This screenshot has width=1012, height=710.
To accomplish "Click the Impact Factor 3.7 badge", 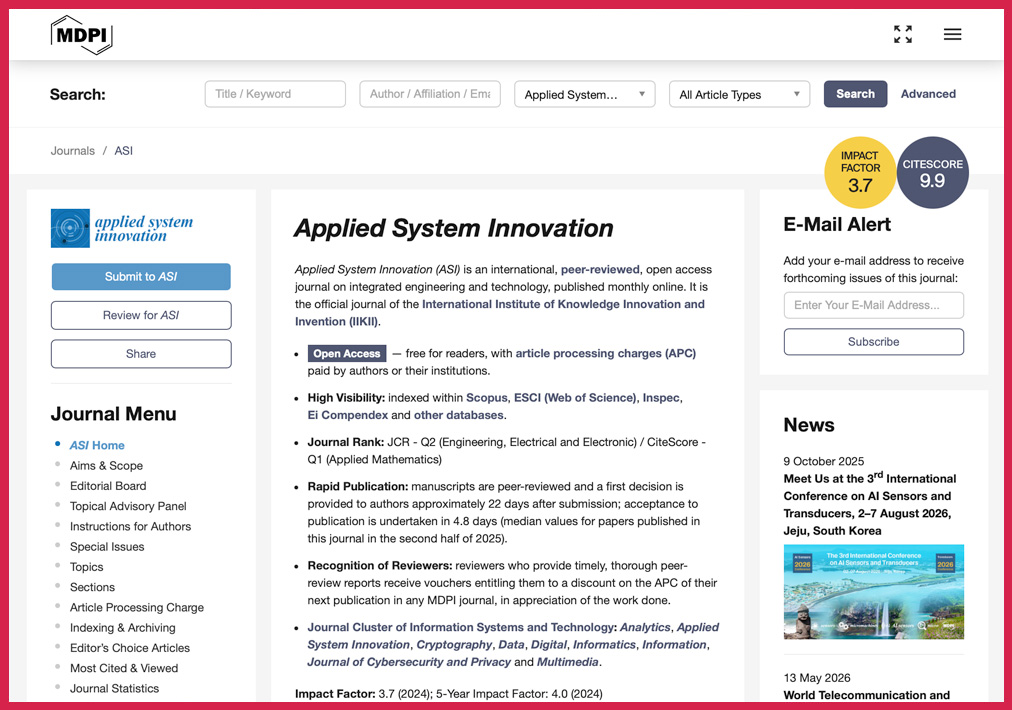I will tap(860, 172).
